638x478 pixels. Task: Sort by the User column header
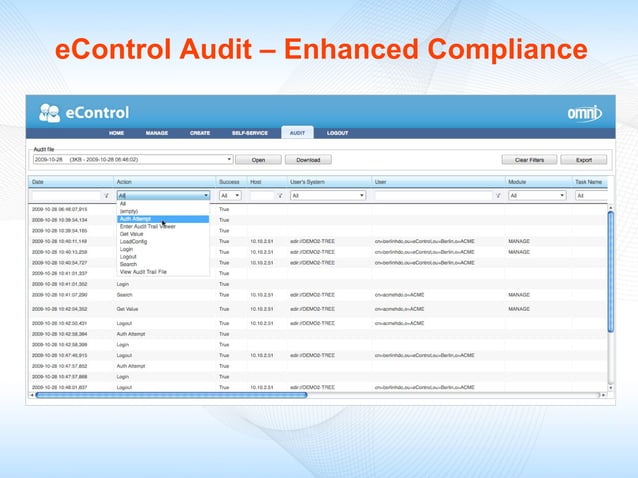pyautogui.click(x=438, y=182)
